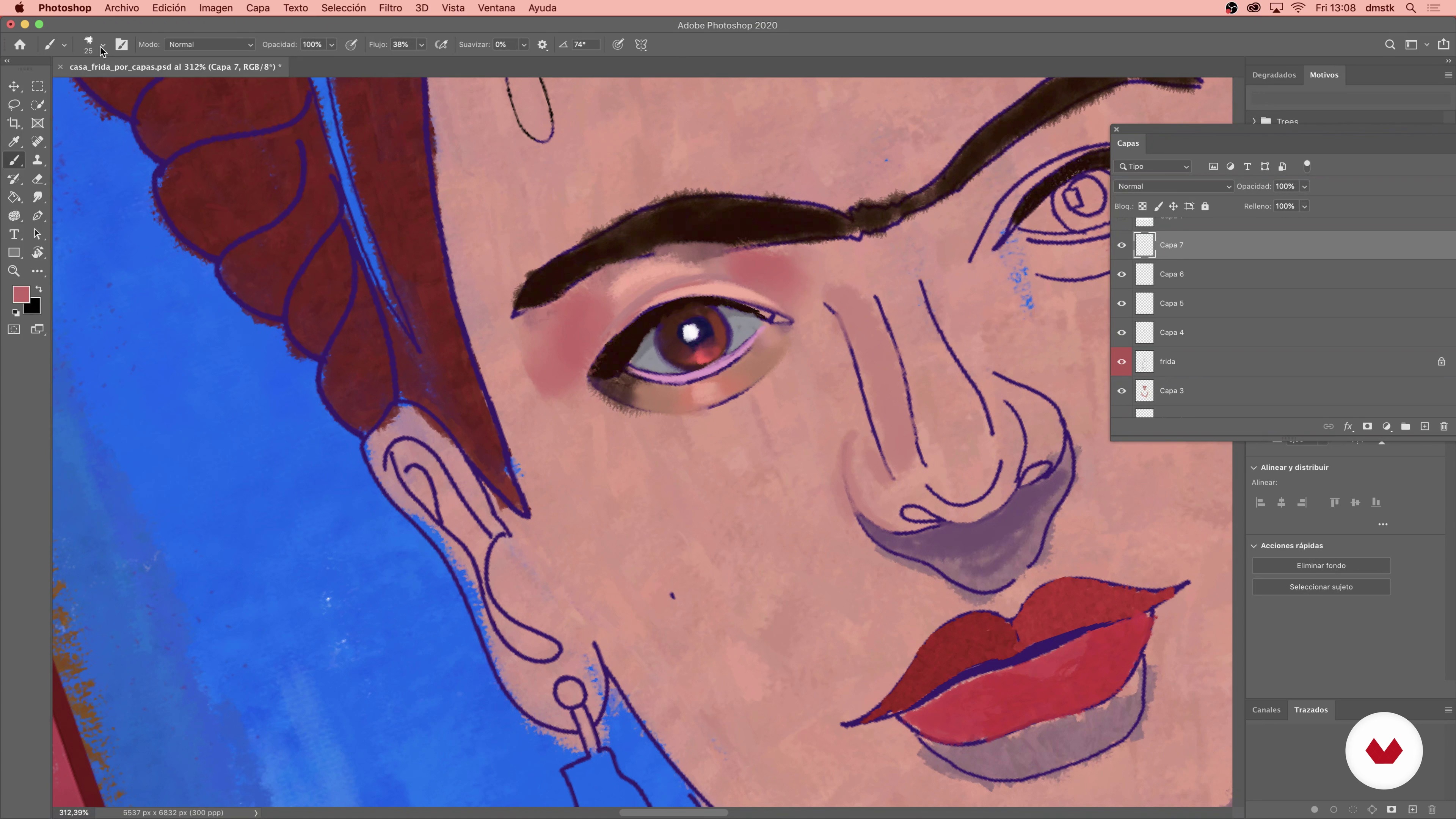The height and width of the screenshot is (819, 1456).
Task: Expand the Trees patterns folder
Action: (x=1254, y=121)
